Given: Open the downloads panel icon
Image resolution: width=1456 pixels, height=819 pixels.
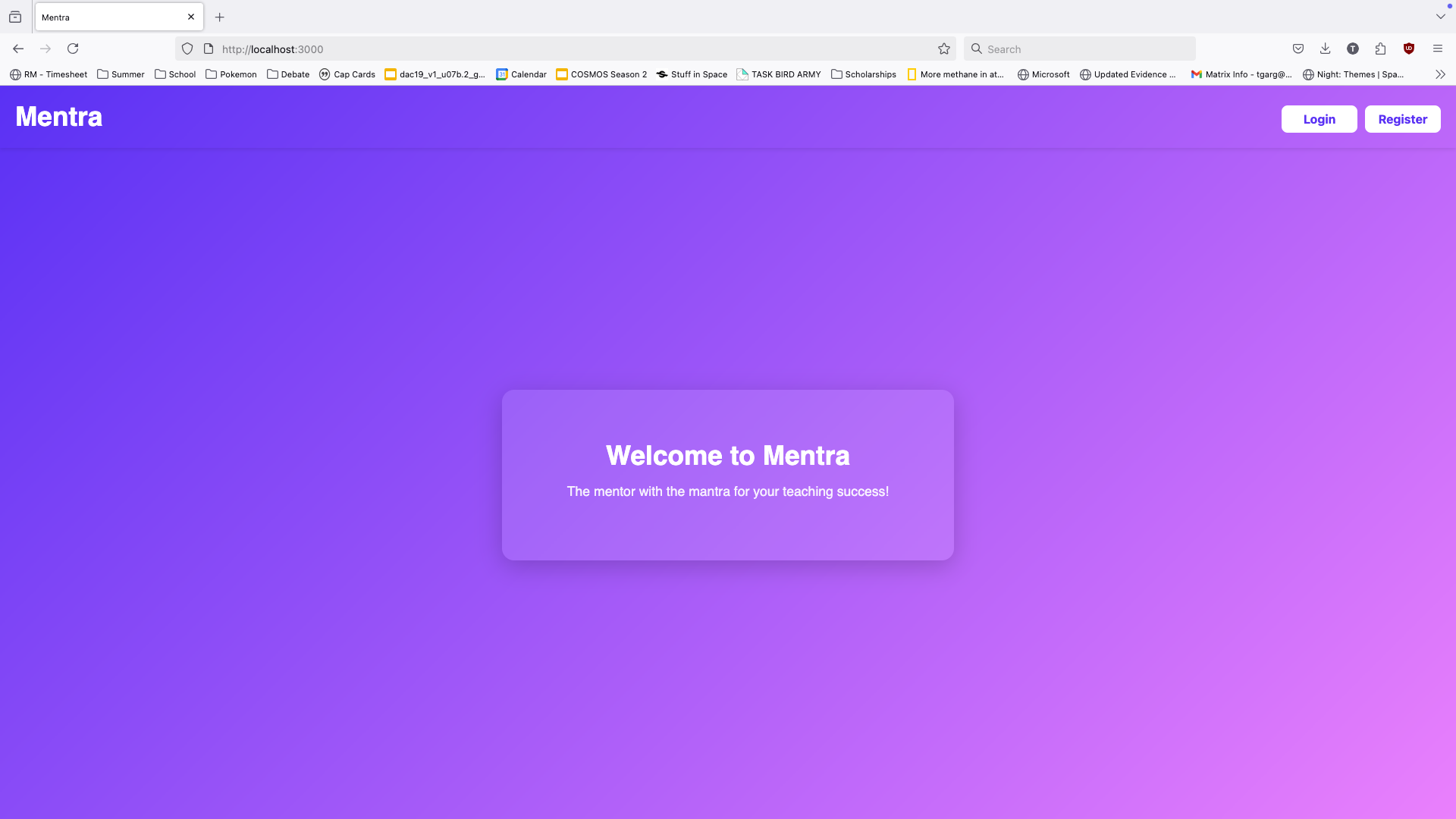Looking at the screenshot, I should tap(1325, 49).
